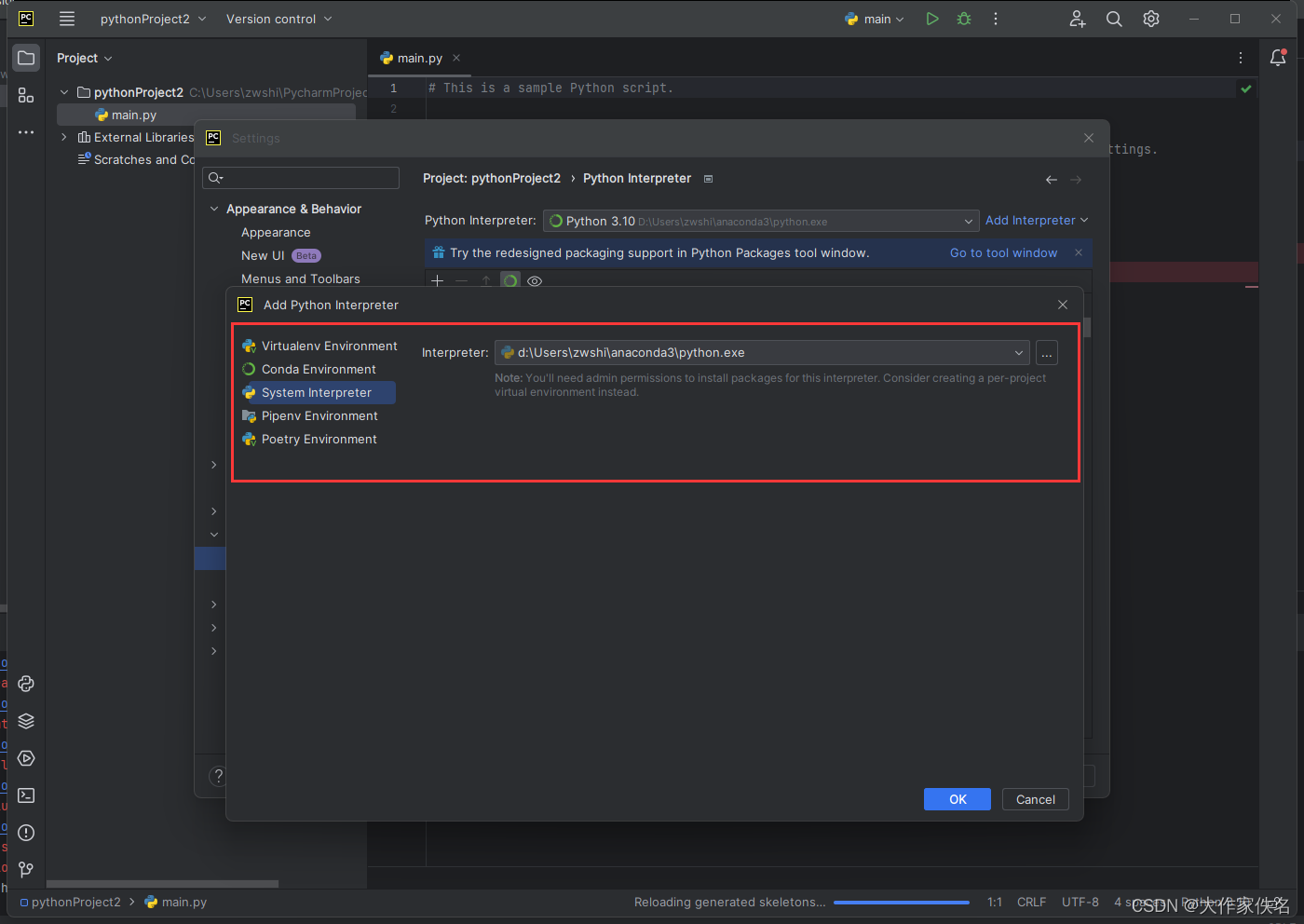Open Appearance settings page
The width and height of the screenshot is (1304, 924).
coord(276,233)
